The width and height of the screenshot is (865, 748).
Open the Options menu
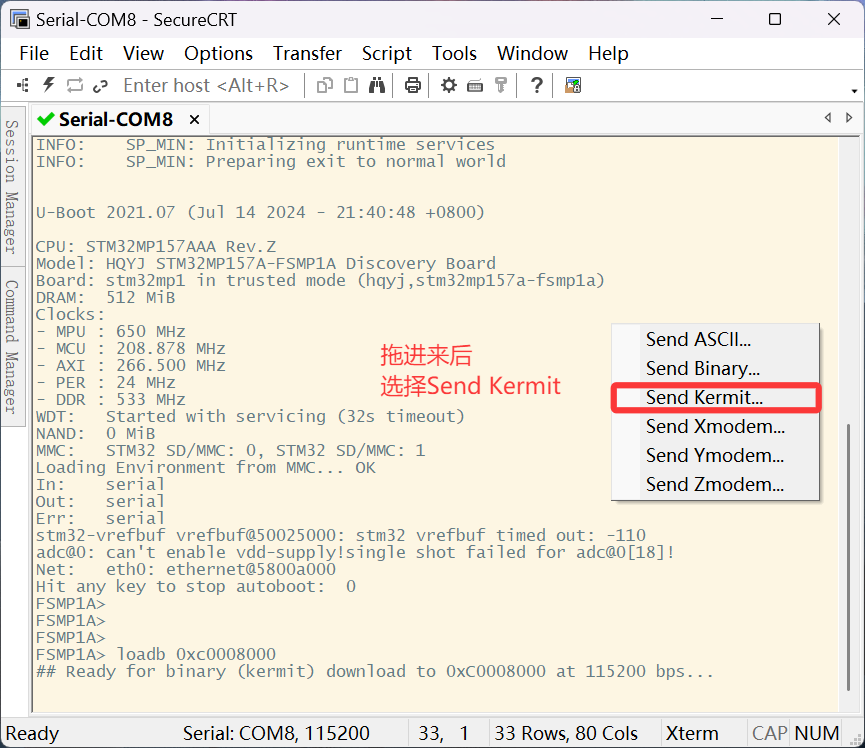coord(218,54)
